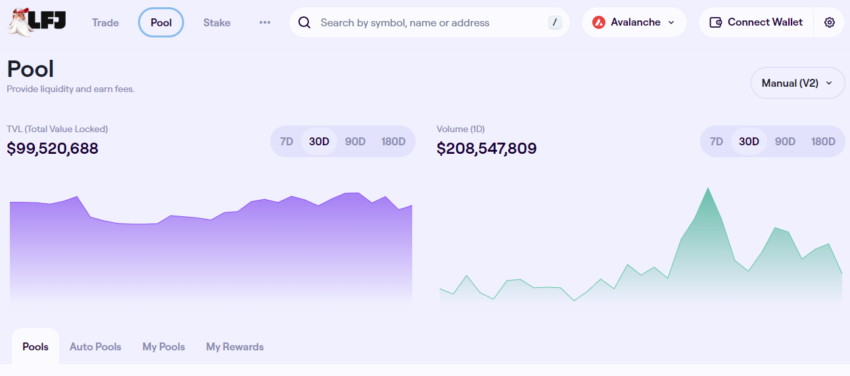Viewport: 850px width, 376px height.
Task: Select 7D range for Volume chart
Action: click(x=716, y=141)
